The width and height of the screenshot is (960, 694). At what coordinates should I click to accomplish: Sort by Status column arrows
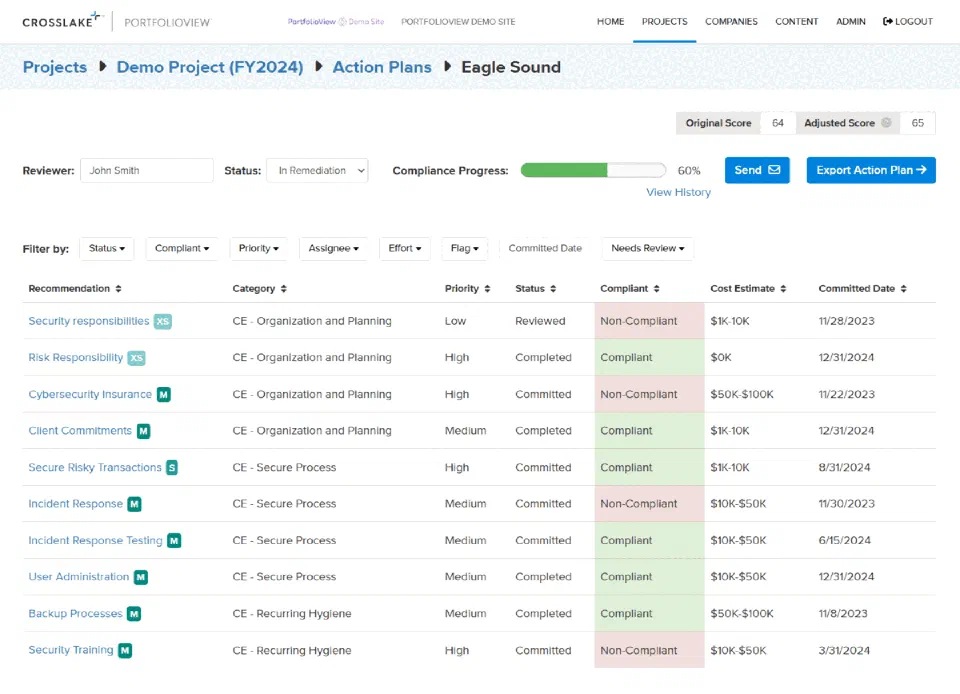coord(553,288)
